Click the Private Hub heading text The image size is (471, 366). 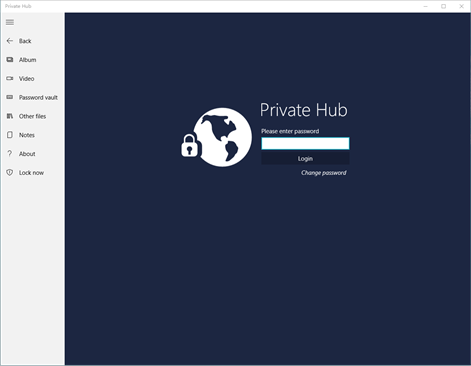point(303,110)
